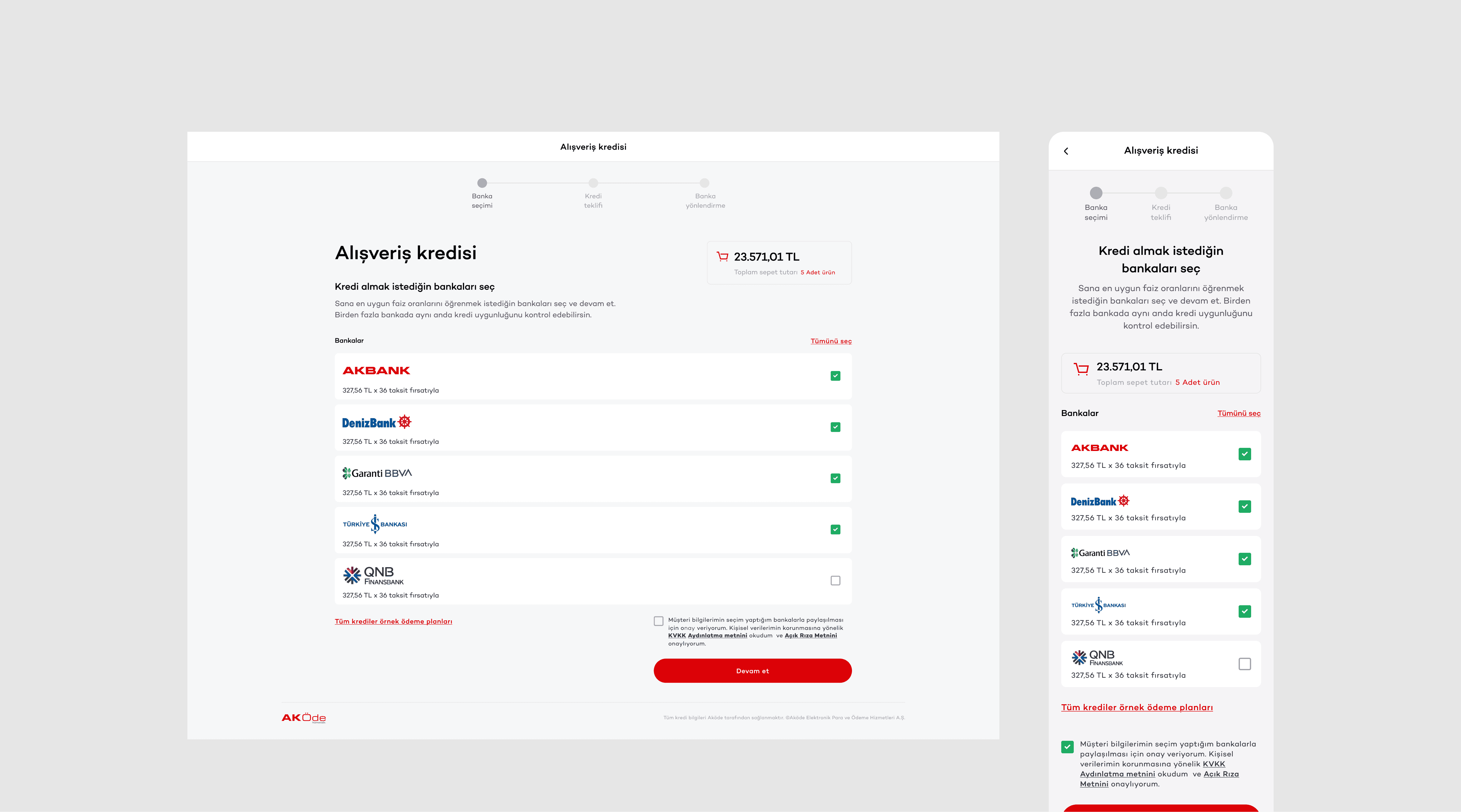Disable the consent checkbox in the mobile view
The width and height of the screenshot is (1461, 812).
(x=1067, y=747)
